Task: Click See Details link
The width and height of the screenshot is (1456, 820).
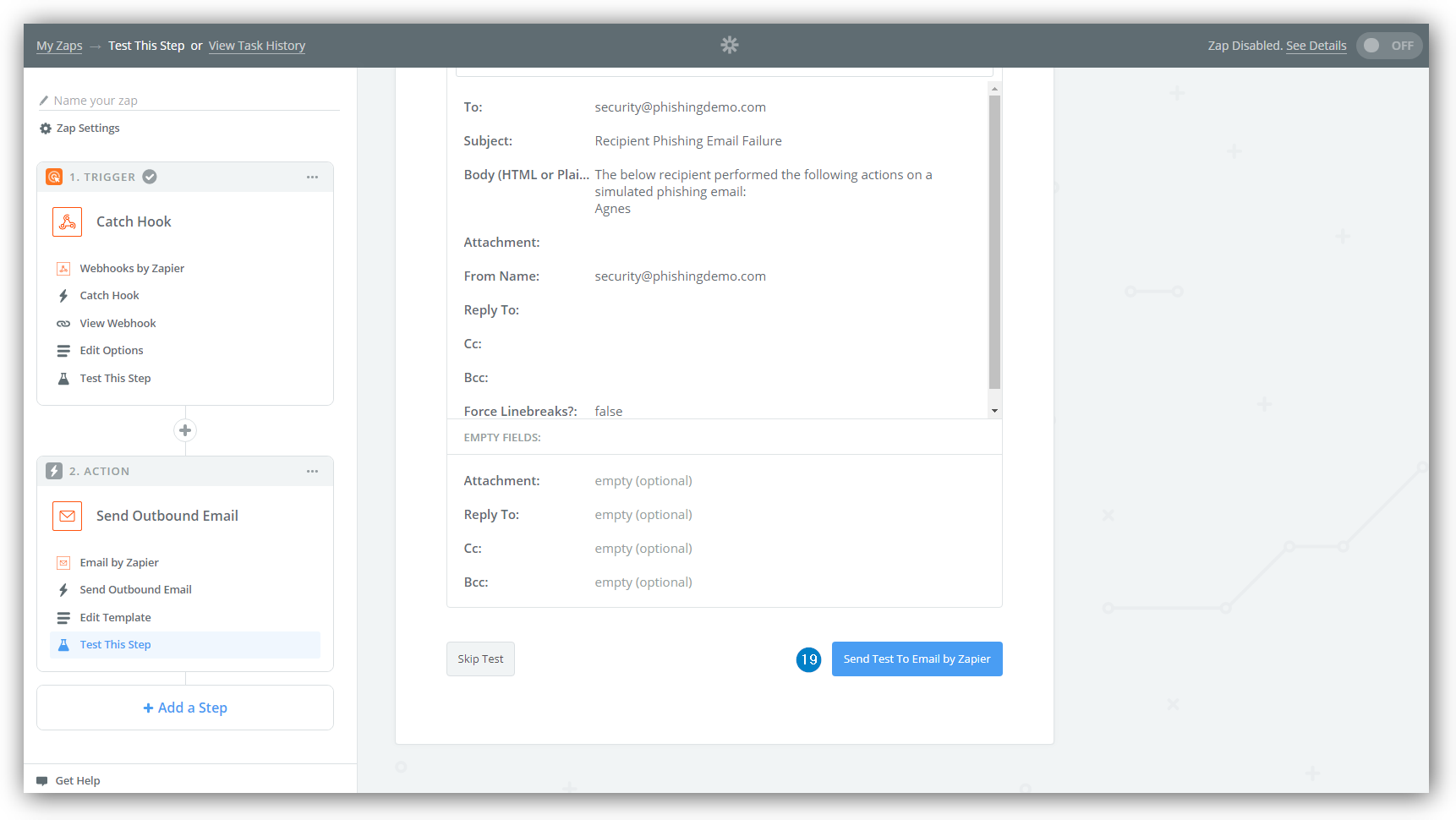Action: click(x=1316, y=46)
